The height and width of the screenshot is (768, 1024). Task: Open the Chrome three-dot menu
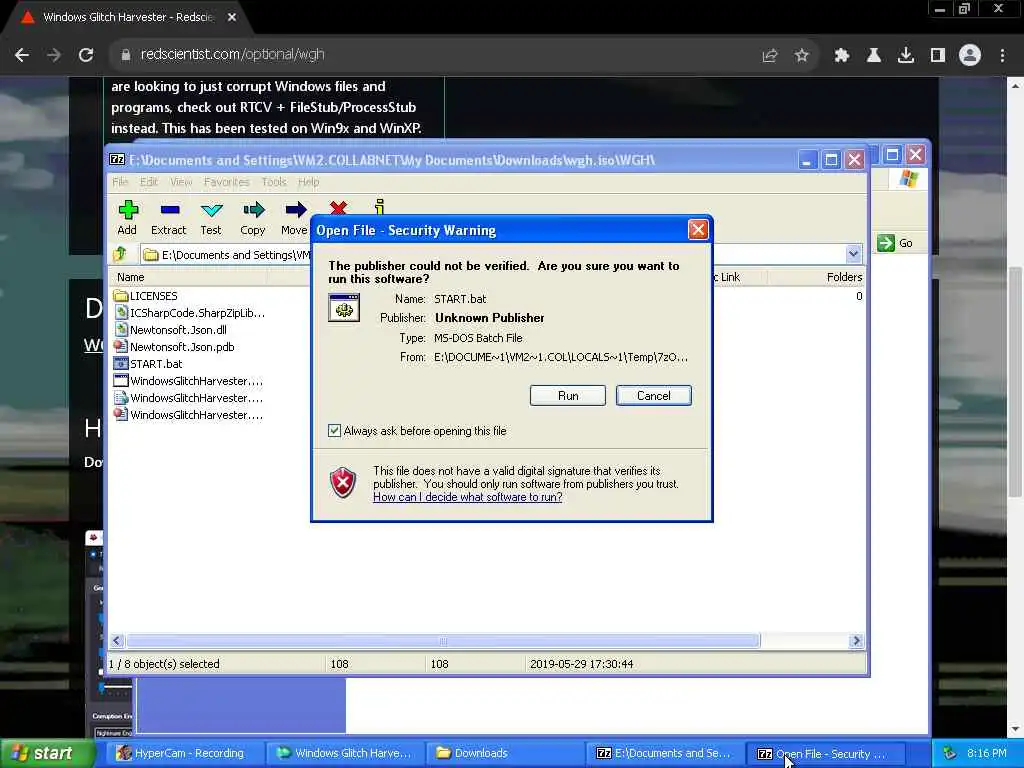1002,56
